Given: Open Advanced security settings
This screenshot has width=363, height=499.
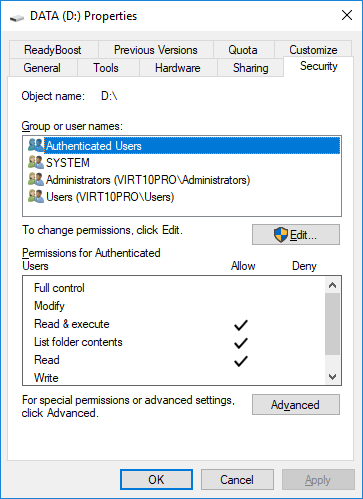Looking at the screenshot, I should [x=296, y=405].
